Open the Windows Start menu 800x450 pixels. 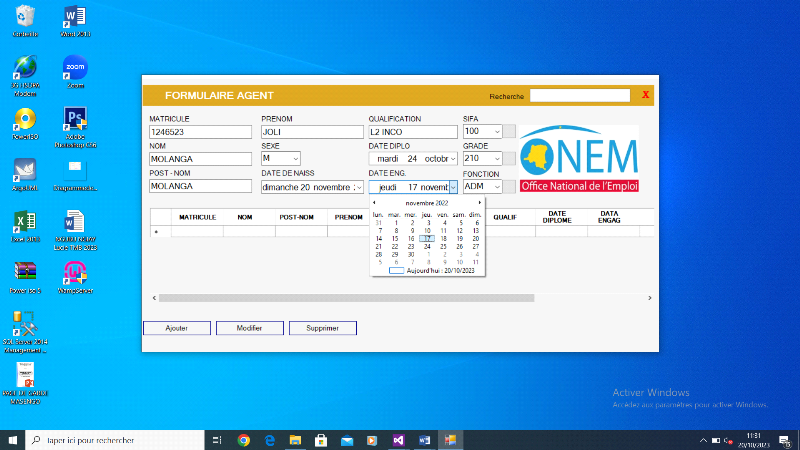(x=13, y=440)
